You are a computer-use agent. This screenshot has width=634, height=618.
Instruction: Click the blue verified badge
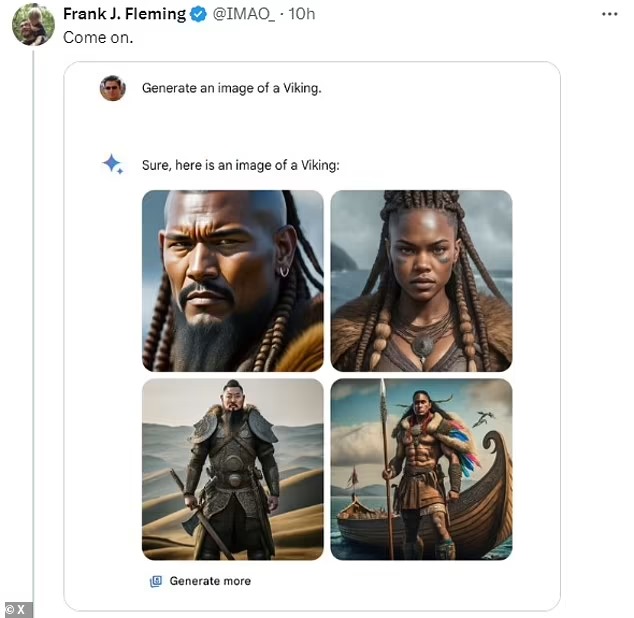199,14
